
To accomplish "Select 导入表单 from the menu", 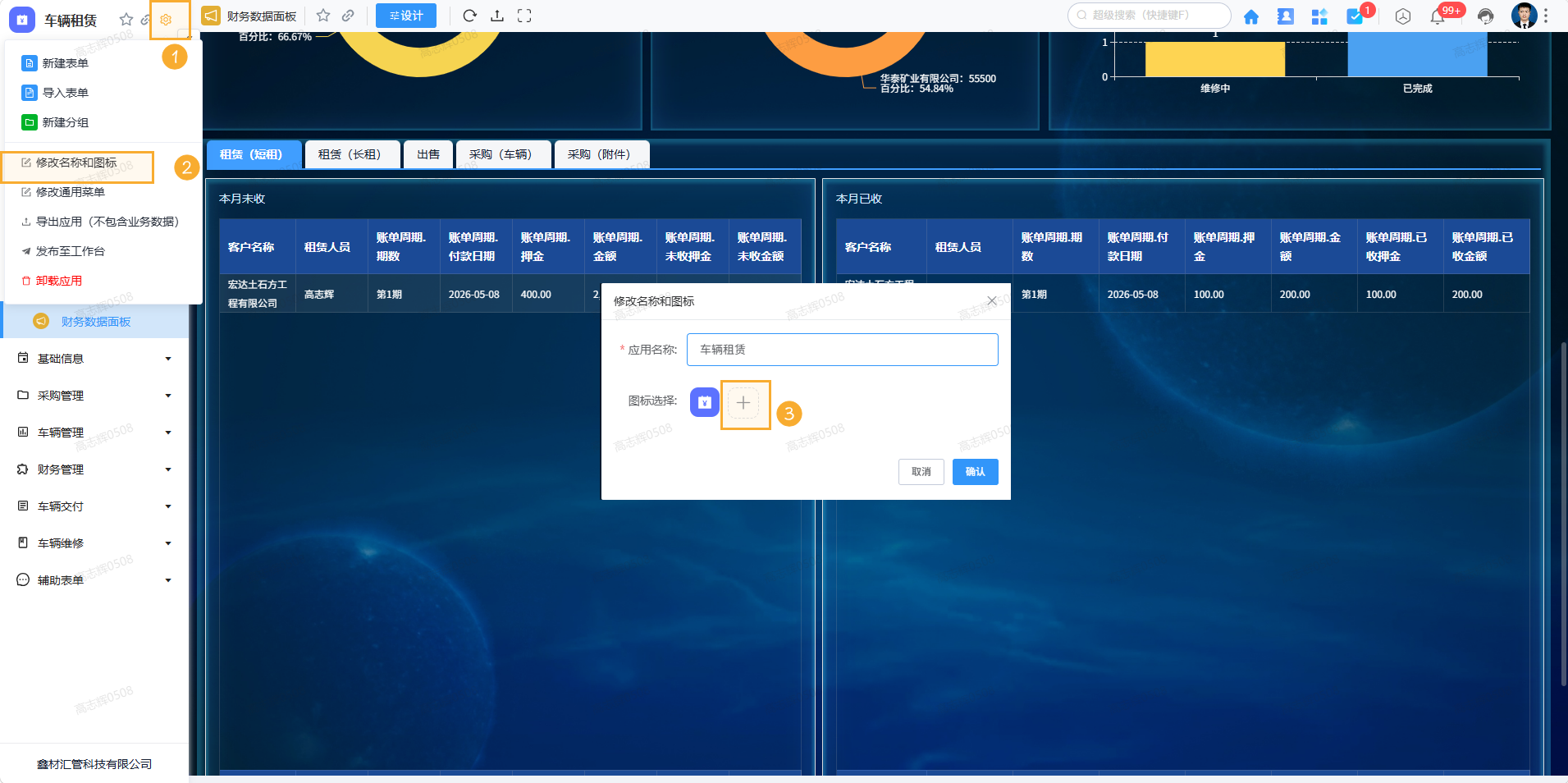I will [103, 93].
